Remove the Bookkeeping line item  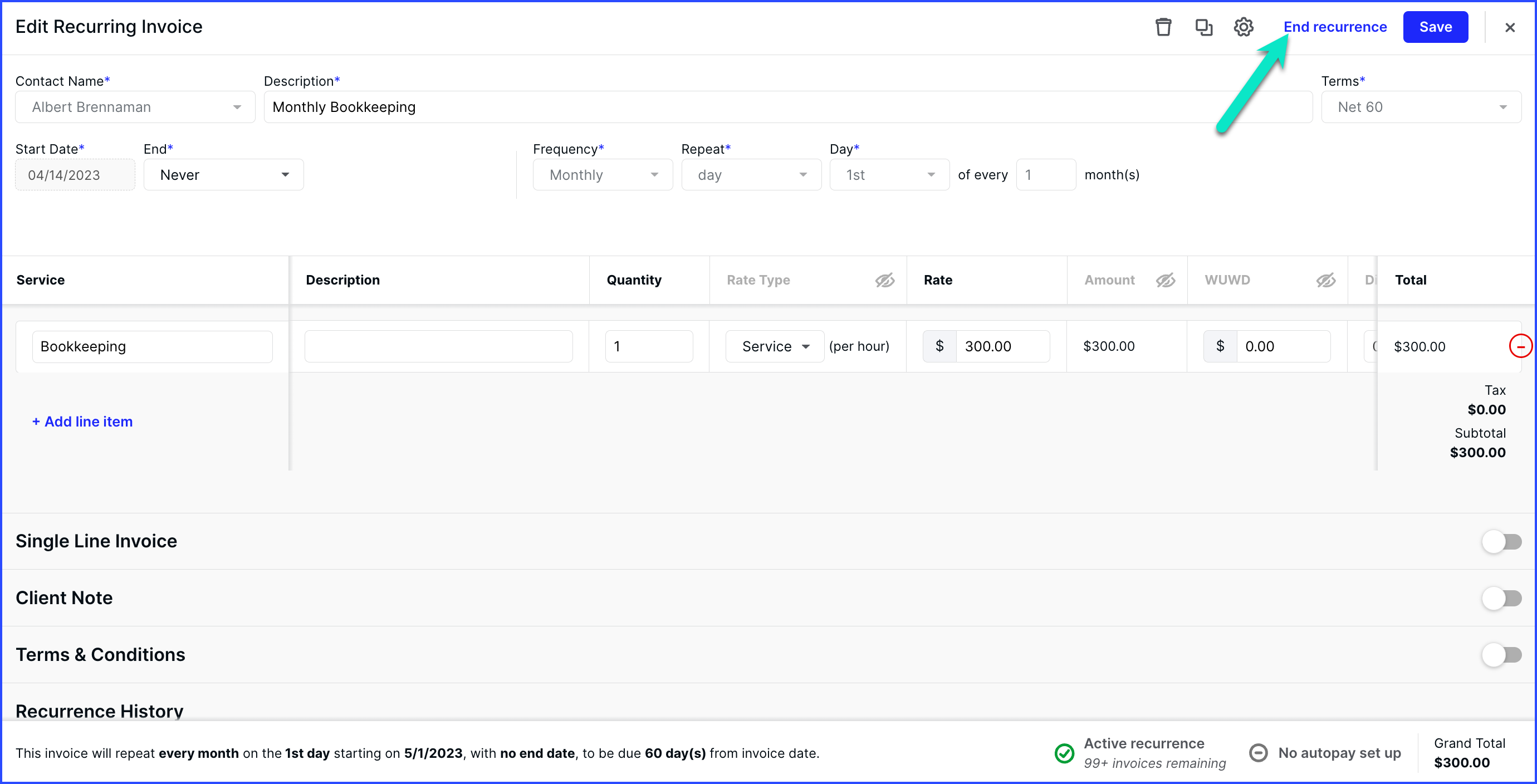pyautogui.click(x=1520, y=346)
